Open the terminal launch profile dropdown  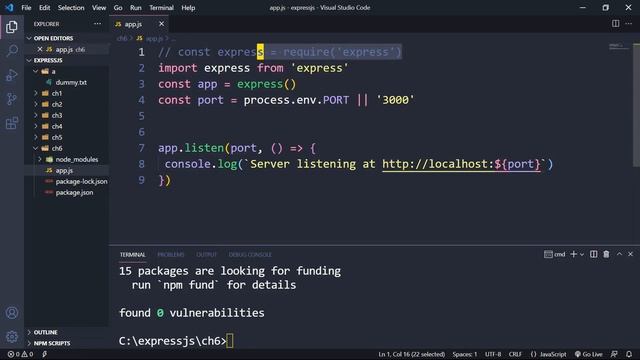582,254
